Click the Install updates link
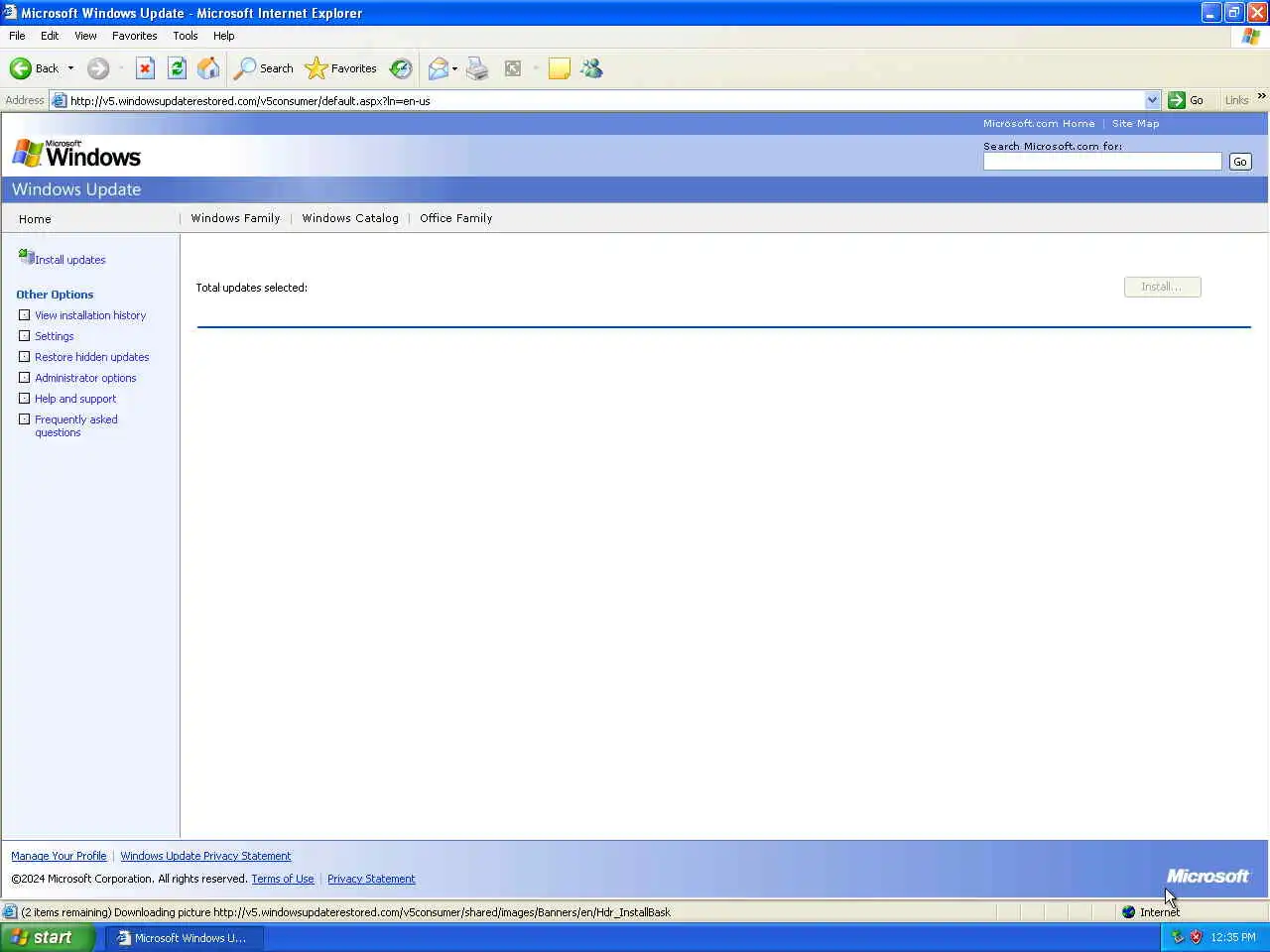This screenshot has height=952, width=1270. pyautogui.click(x=70, y=260)
